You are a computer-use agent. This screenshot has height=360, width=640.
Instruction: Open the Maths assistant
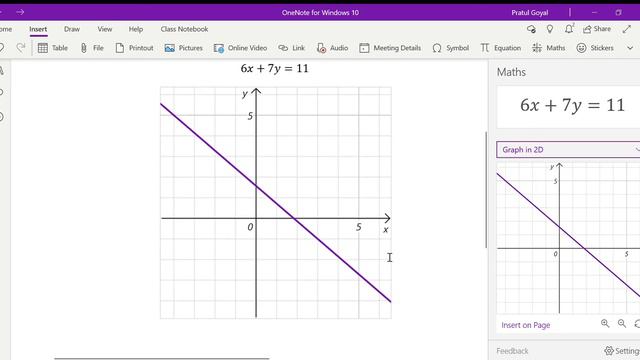pos(549,48)
